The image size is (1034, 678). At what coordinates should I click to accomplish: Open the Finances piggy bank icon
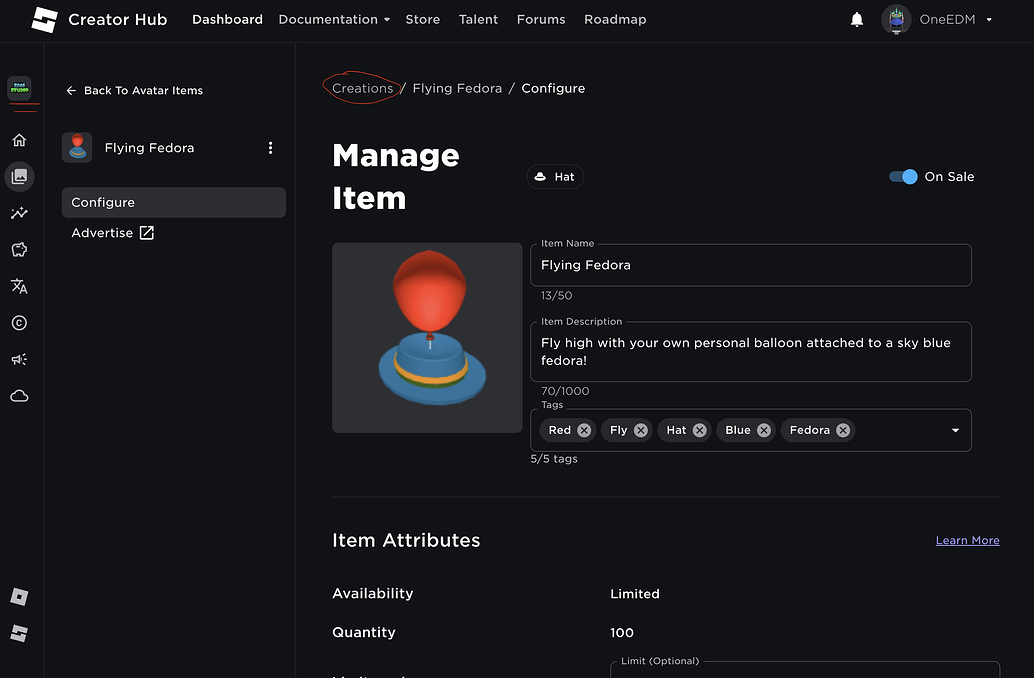[19, 249]
